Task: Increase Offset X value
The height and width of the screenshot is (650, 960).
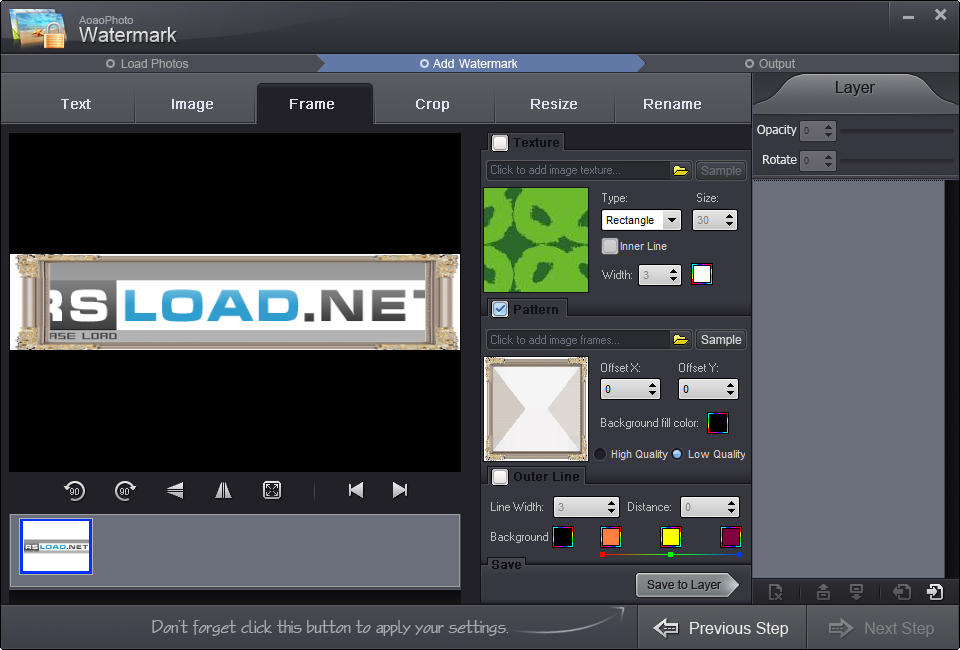Action: tap(653, 385)
